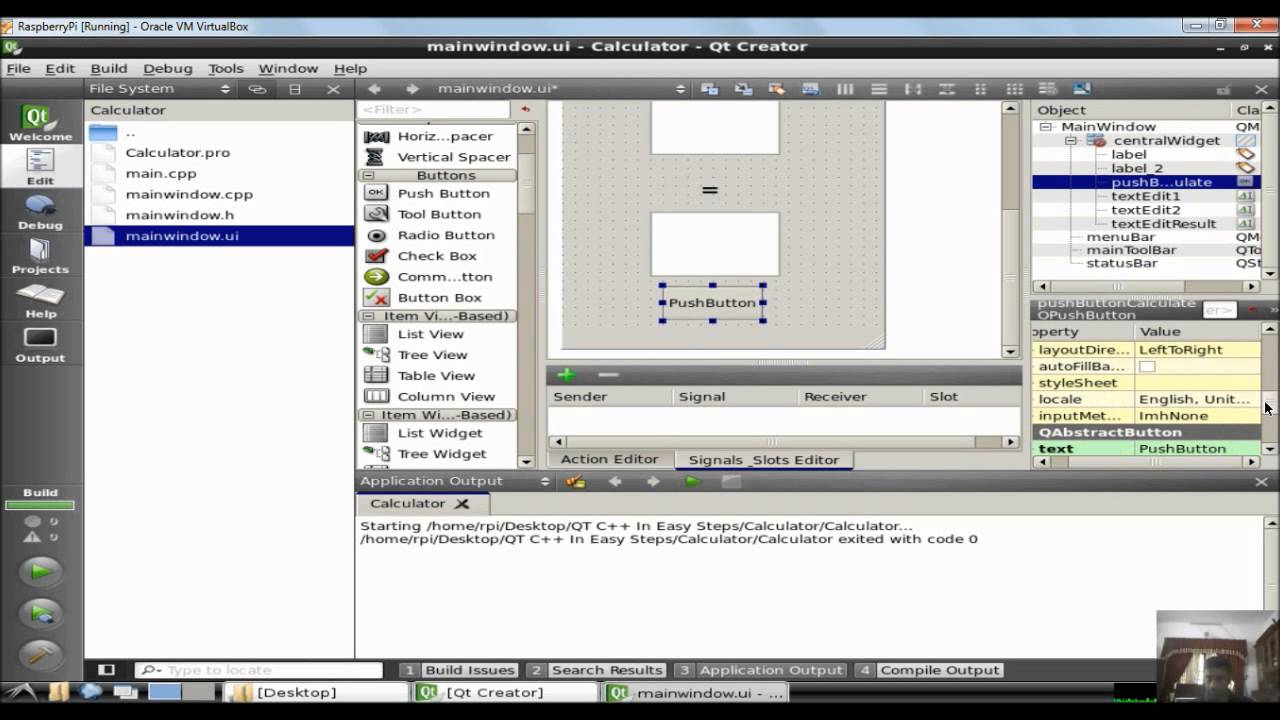Select Edit Tab Order toolbar icon
1280x720 pixels.
click(x=811, y=89)
